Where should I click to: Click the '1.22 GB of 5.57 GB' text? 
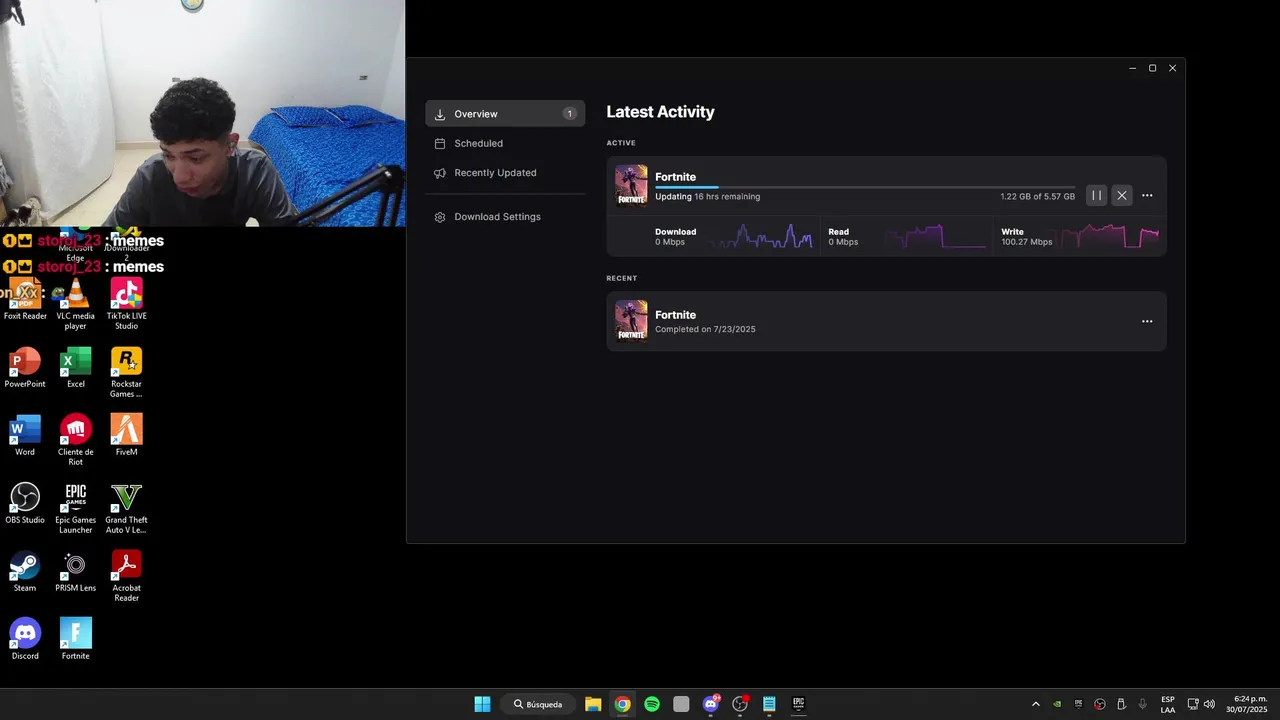pyautogui.click(x=1037, y=197)
